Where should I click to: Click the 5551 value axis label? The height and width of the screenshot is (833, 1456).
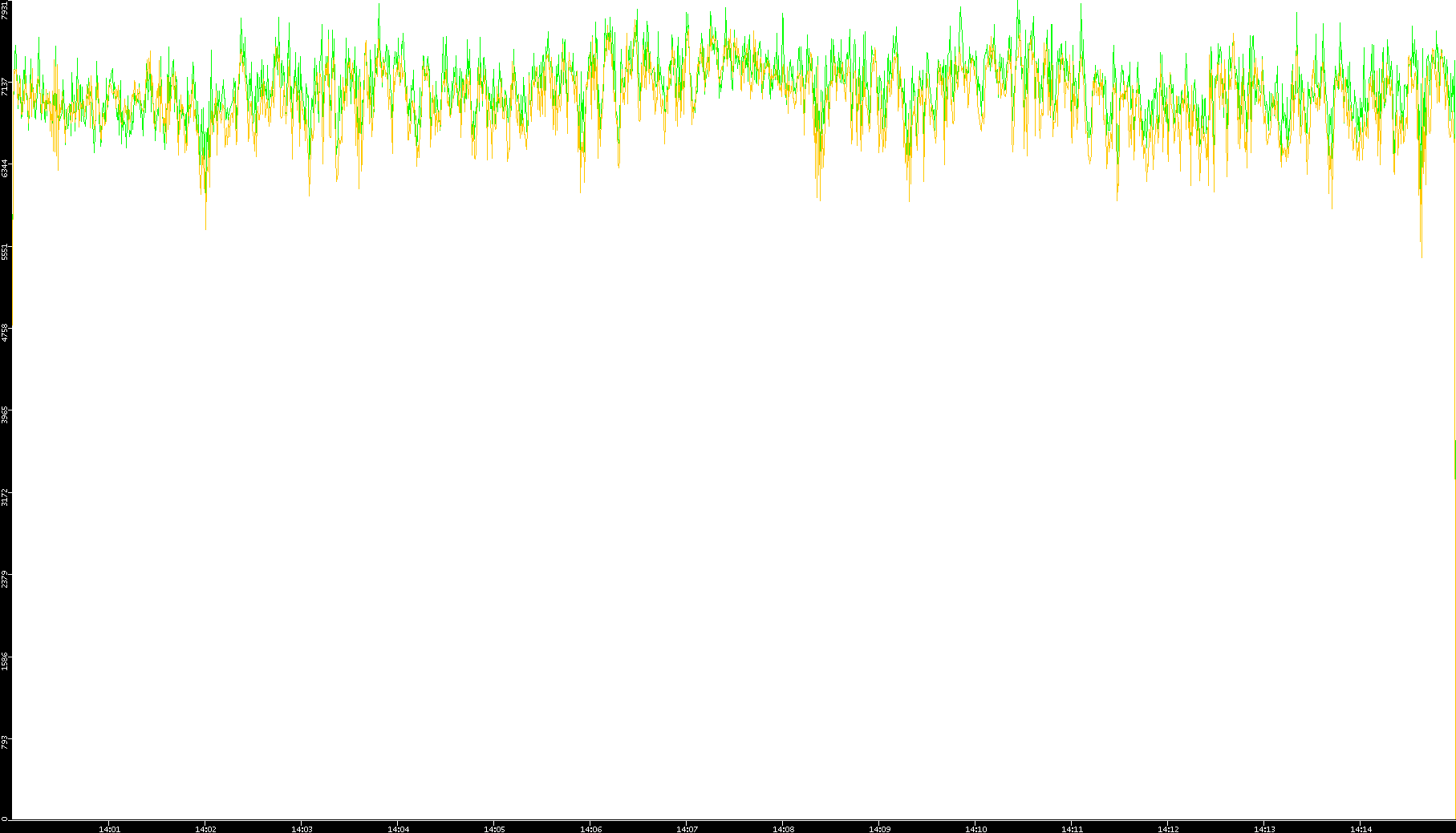[x=6, y=250]
